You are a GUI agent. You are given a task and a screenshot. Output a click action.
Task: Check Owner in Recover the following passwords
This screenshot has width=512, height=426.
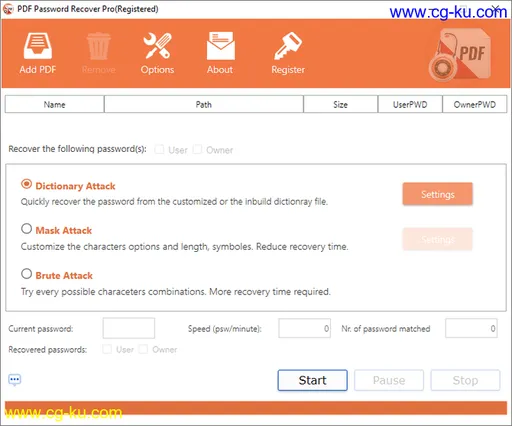tap(197, 149)
